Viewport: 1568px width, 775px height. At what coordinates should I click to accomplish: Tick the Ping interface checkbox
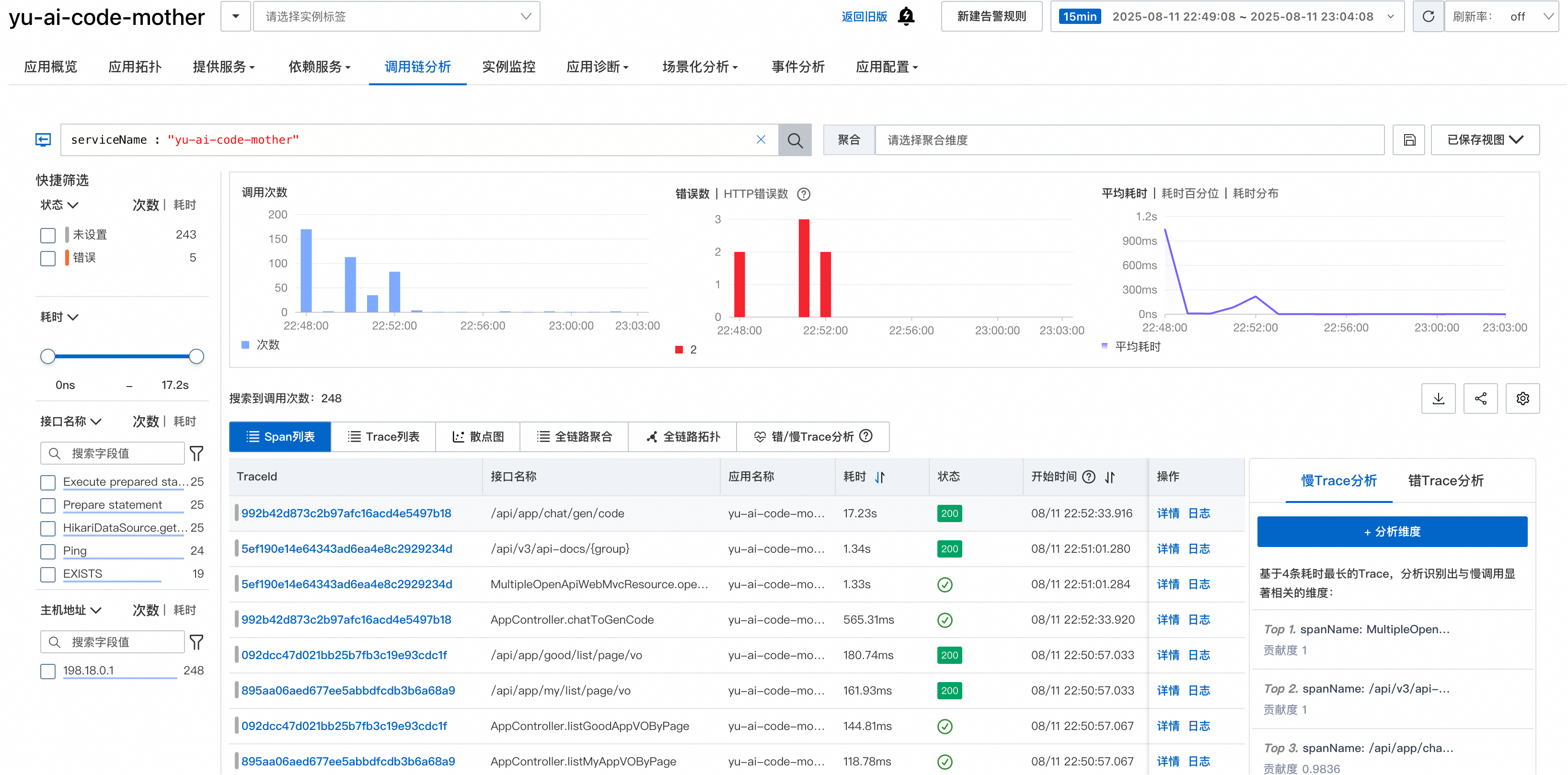tap(47, 551)
